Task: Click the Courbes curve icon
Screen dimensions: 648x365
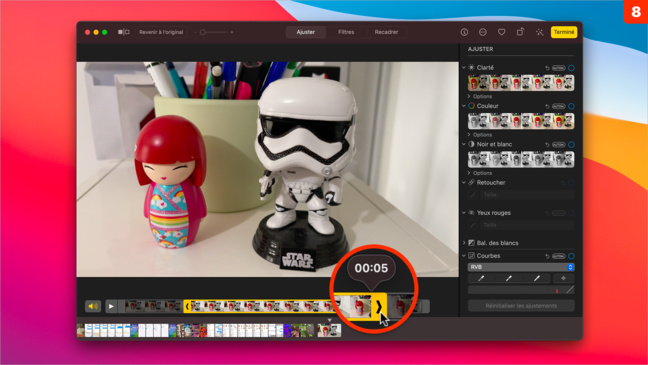Action: [472, 256]
